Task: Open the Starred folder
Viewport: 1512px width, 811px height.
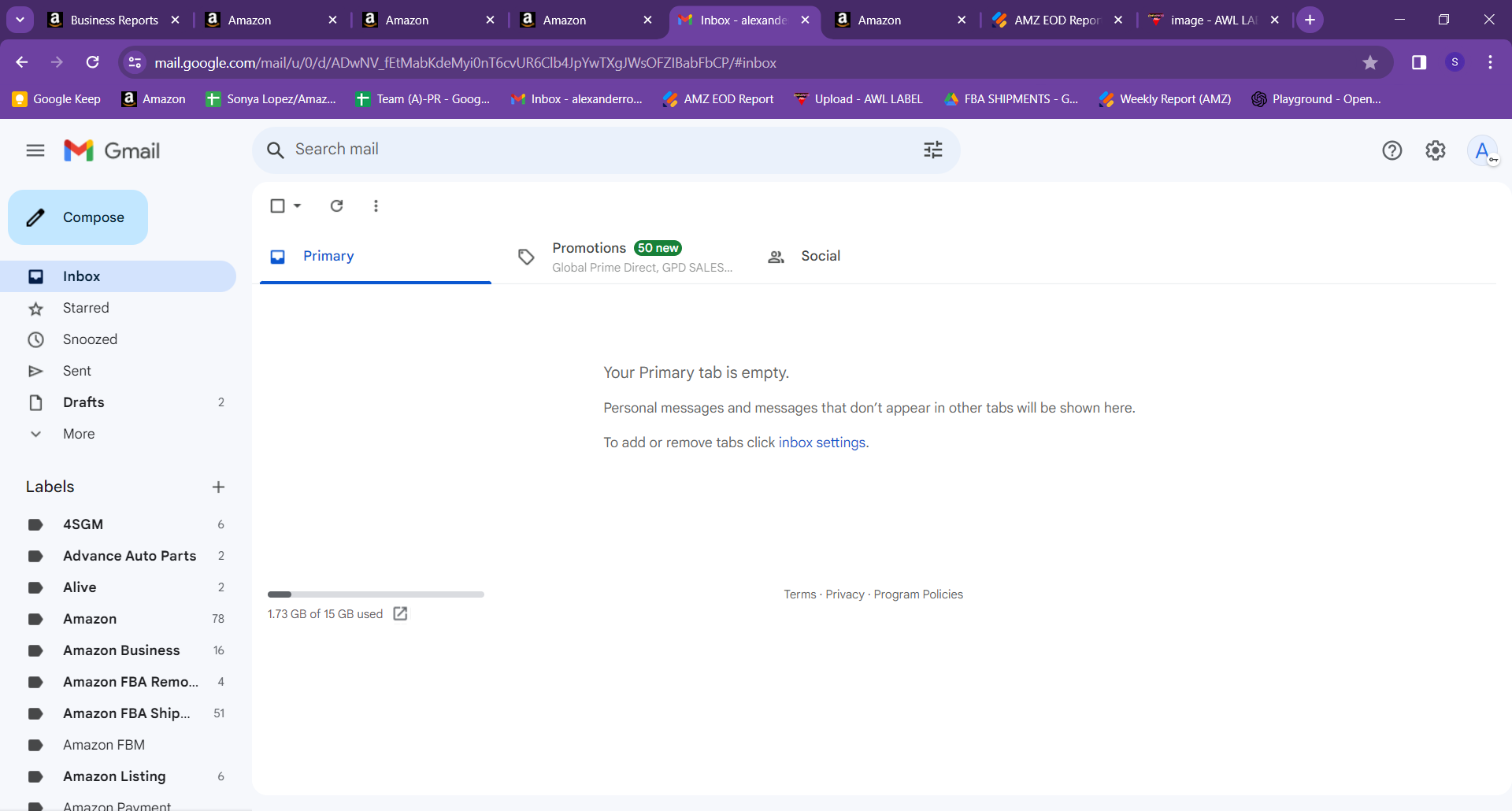Action: 118,308
